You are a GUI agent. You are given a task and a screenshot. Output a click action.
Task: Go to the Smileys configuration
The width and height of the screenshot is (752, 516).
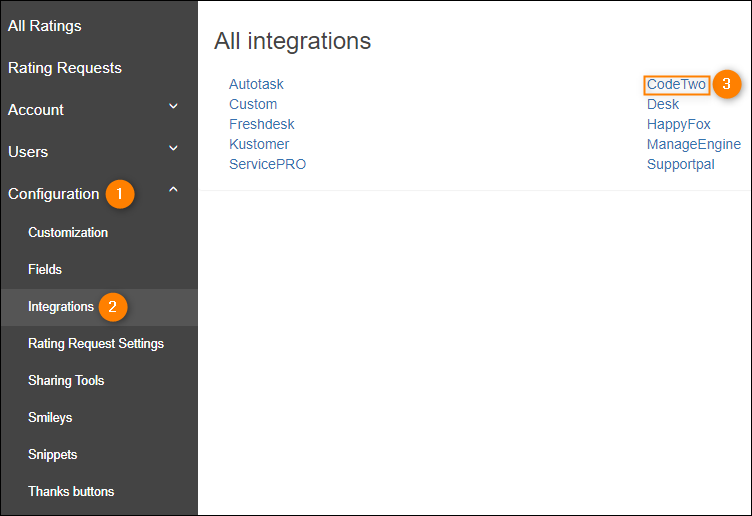click(50, 417)
